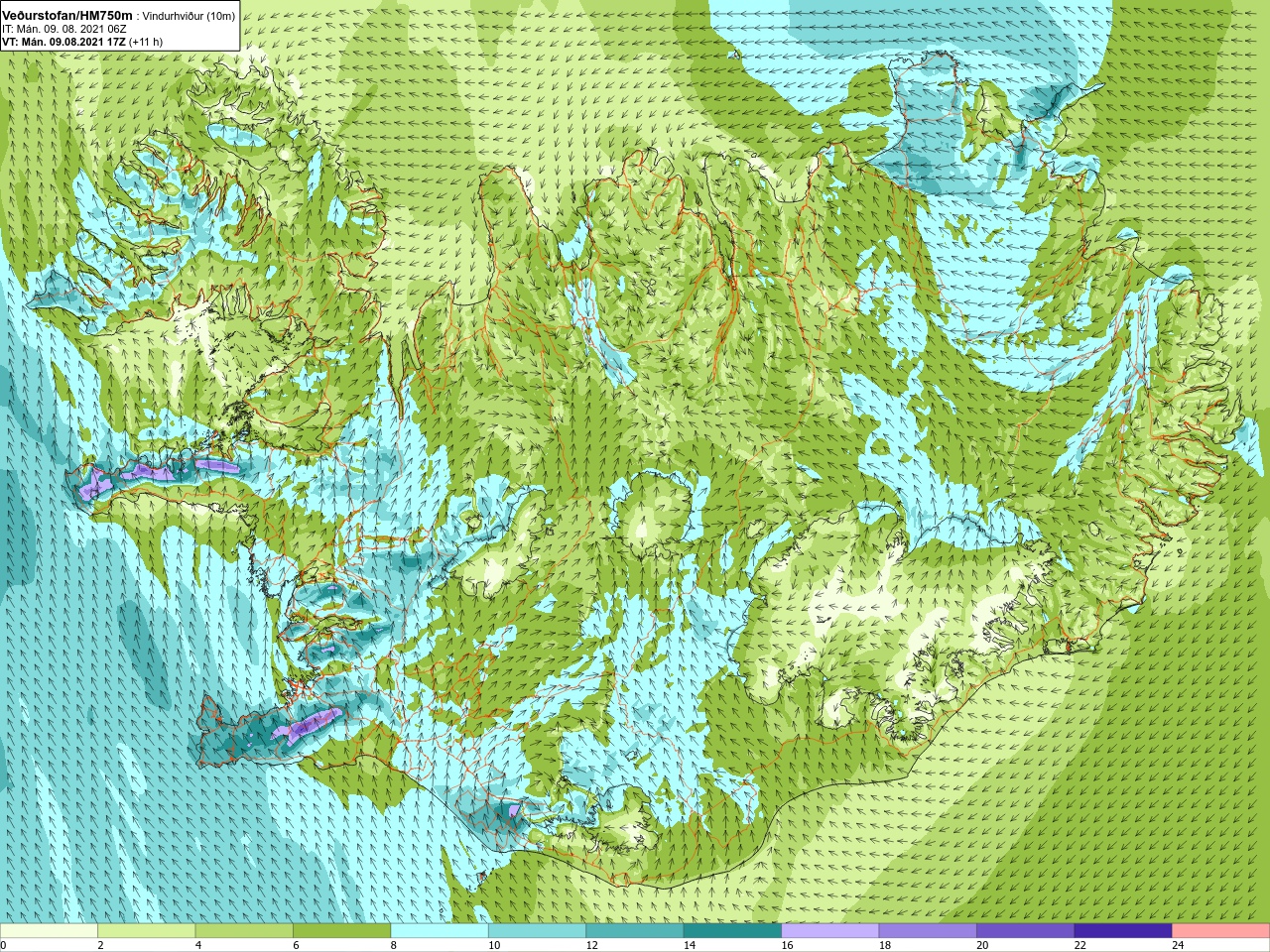Image resolution: width=1270 pixels, height=952 pixels.
Task: Select the light yellow-green 2–4 legend swatch
Action: [x=146, y=930]
